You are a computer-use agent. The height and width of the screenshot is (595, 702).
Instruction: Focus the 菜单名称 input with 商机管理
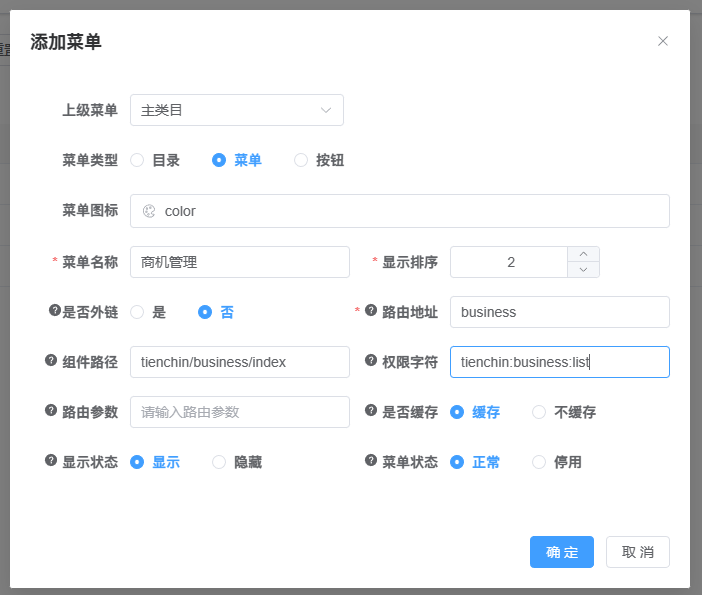(x=240, y=262)
